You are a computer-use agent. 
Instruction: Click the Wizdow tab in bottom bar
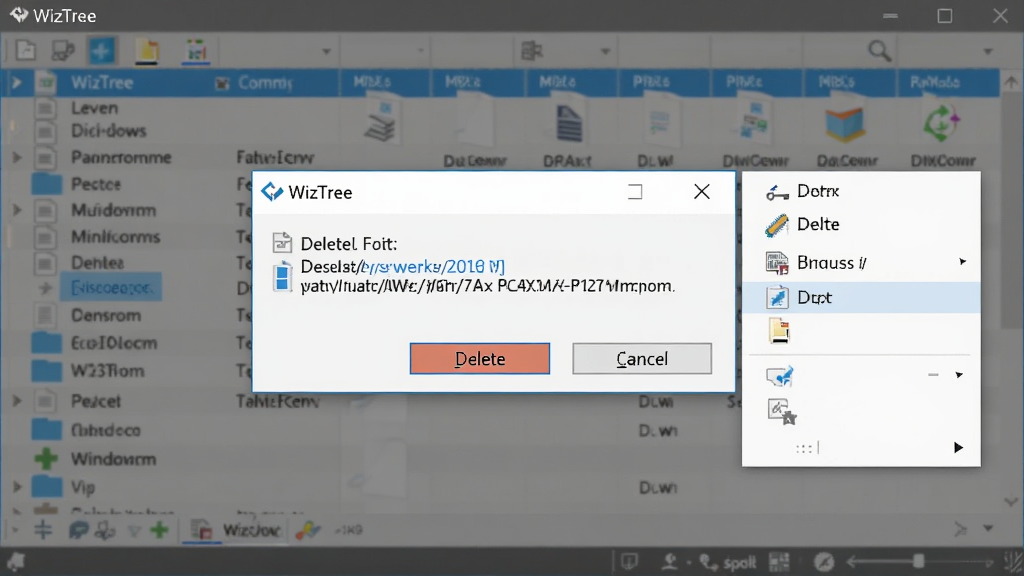pos(251,530)
